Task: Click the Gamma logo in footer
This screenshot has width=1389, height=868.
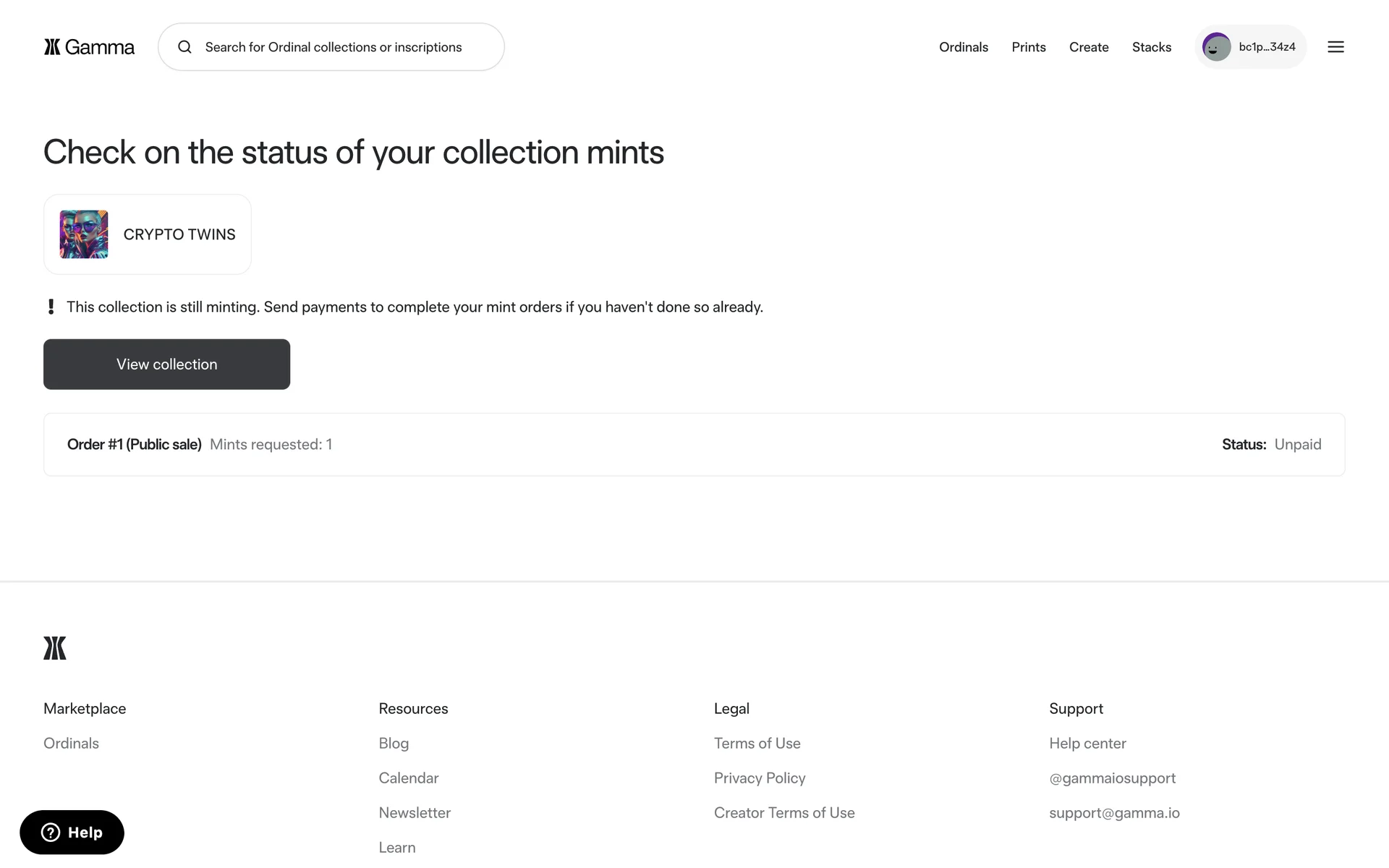Action: pos(55,648)
